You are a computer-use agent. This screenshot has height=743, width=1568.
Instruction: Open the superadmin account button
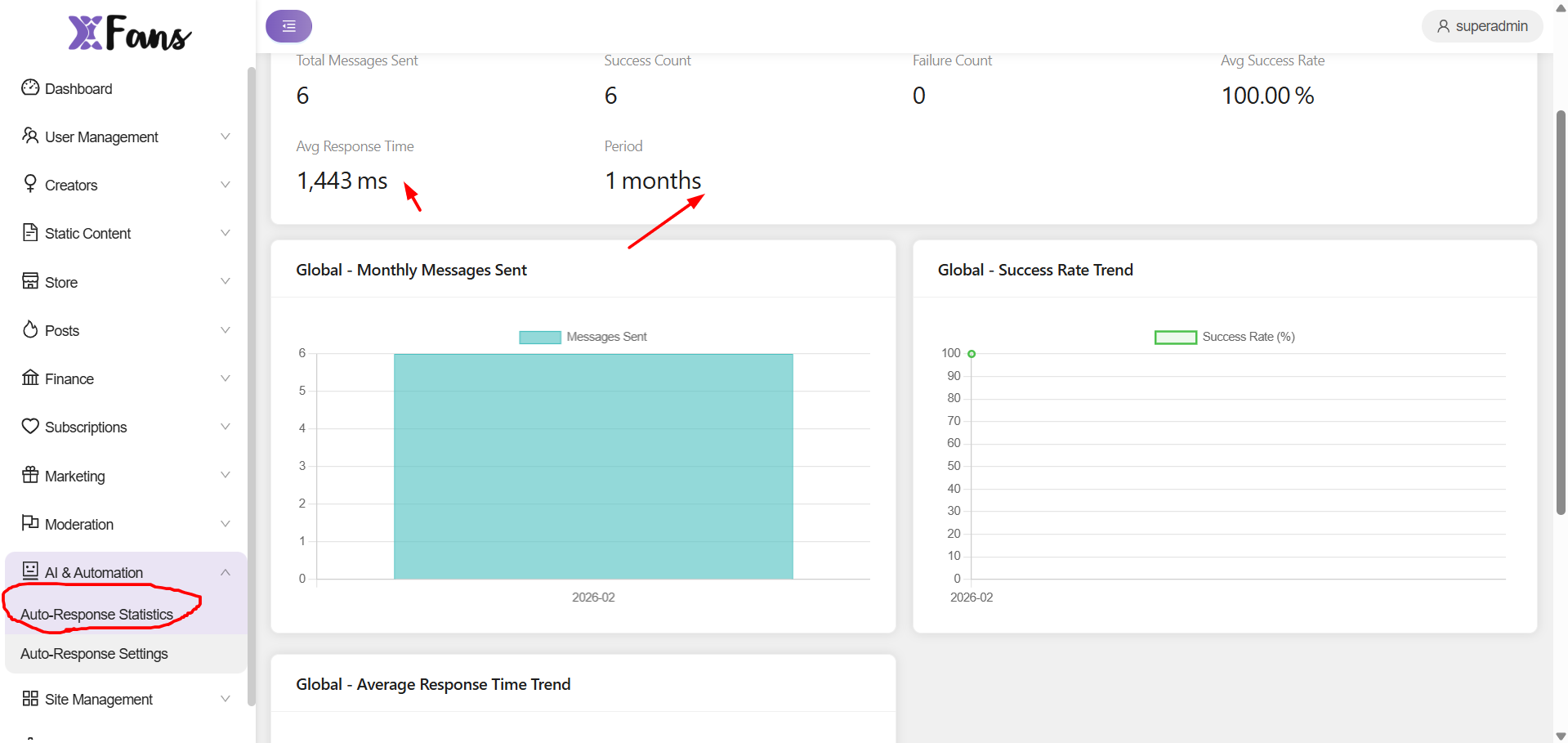tap(1482, 26)
